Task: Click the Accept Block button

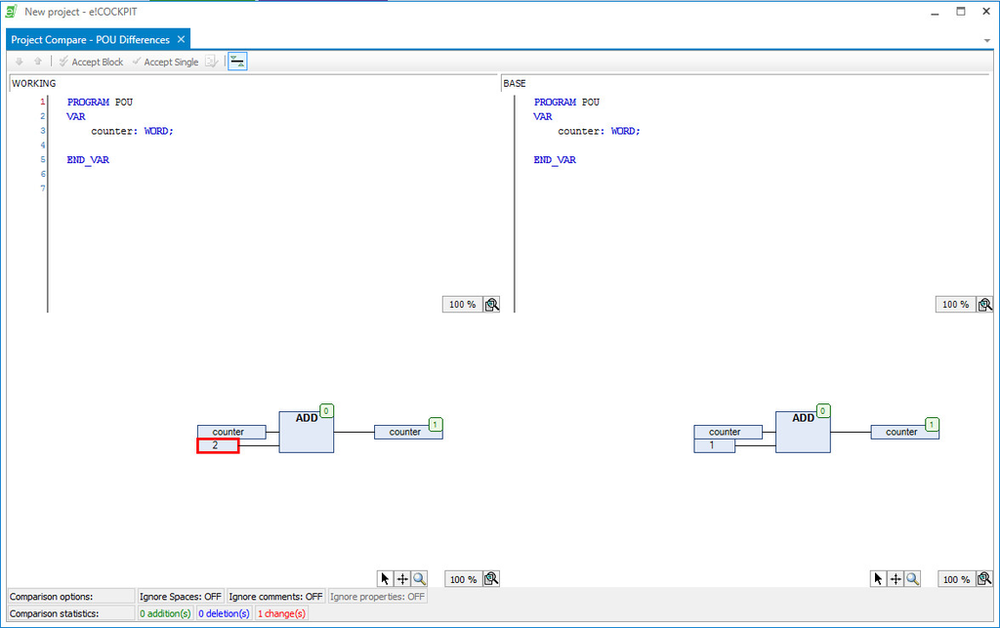Action: point(91,62)
